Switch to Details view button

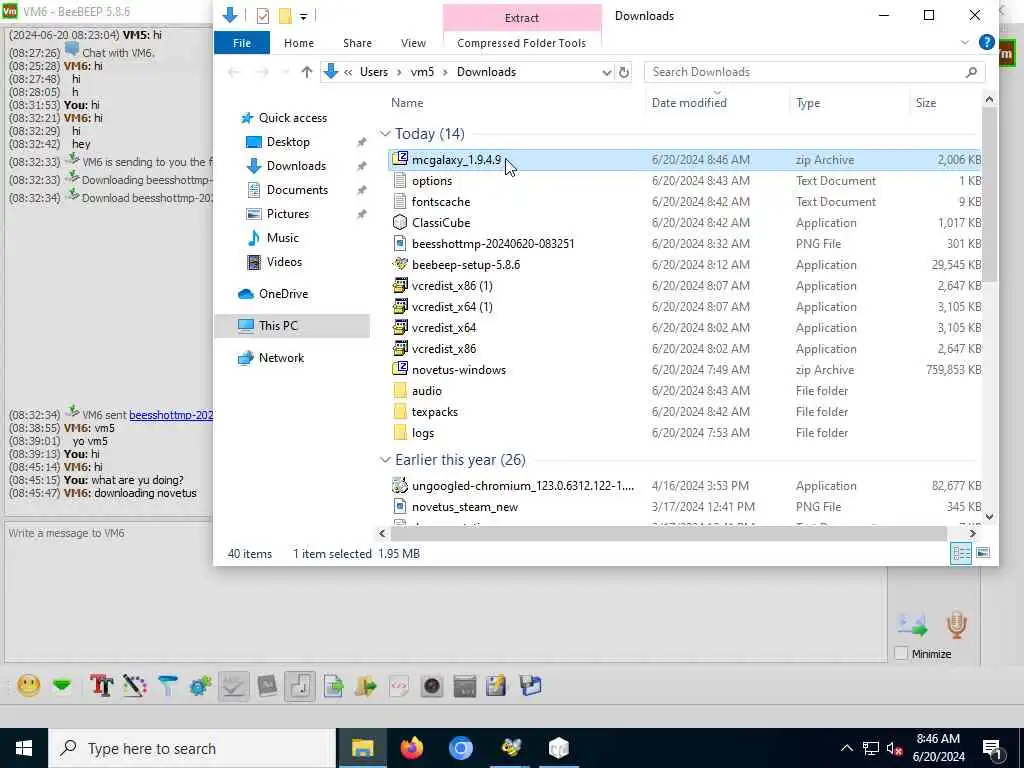point(961,554)
